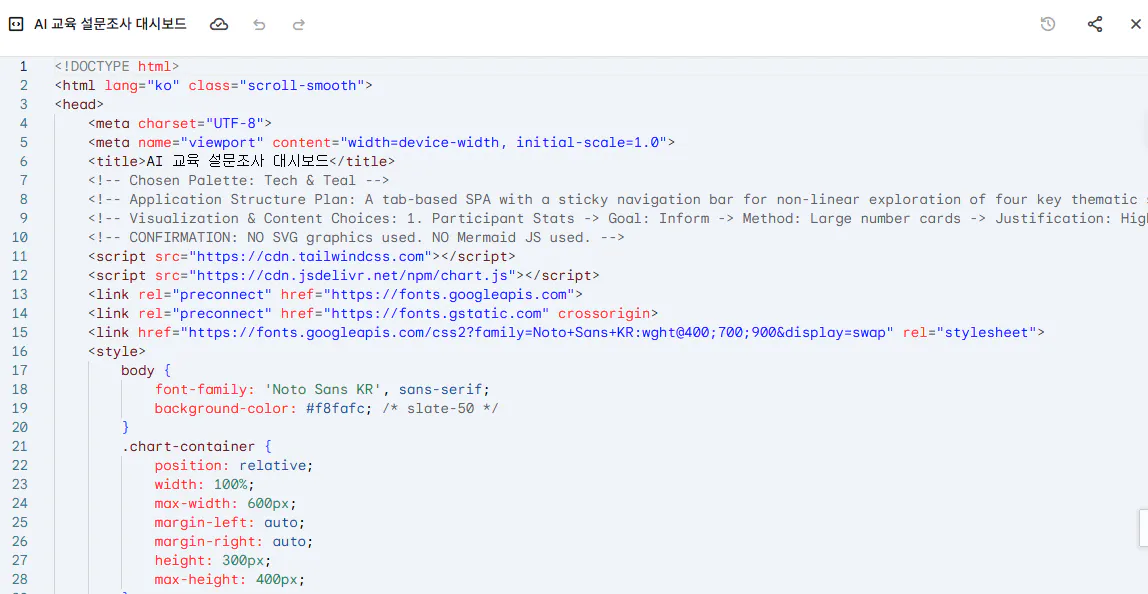Image resolution: width=1148 pixels, height=594 pixels.
Task: Click the chart.js CDN script URL
Action: (x=353, y=276)
